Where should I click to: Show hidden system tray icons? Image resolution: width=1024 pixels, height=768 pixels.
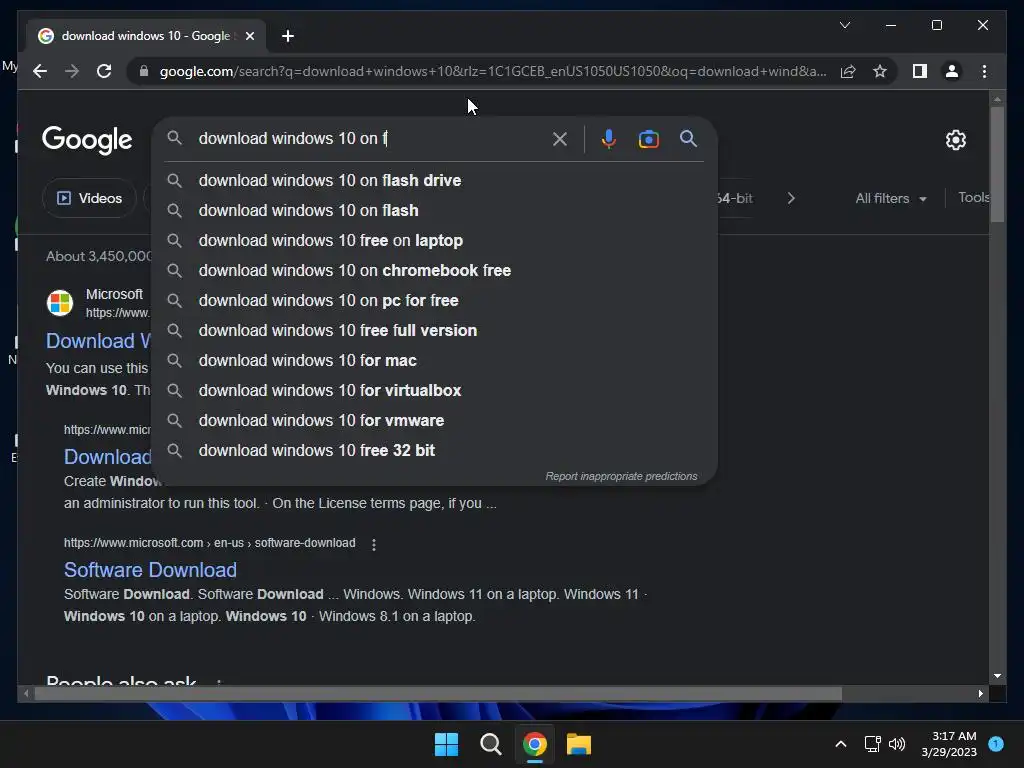pyautogui.click(x=840, y=744)
